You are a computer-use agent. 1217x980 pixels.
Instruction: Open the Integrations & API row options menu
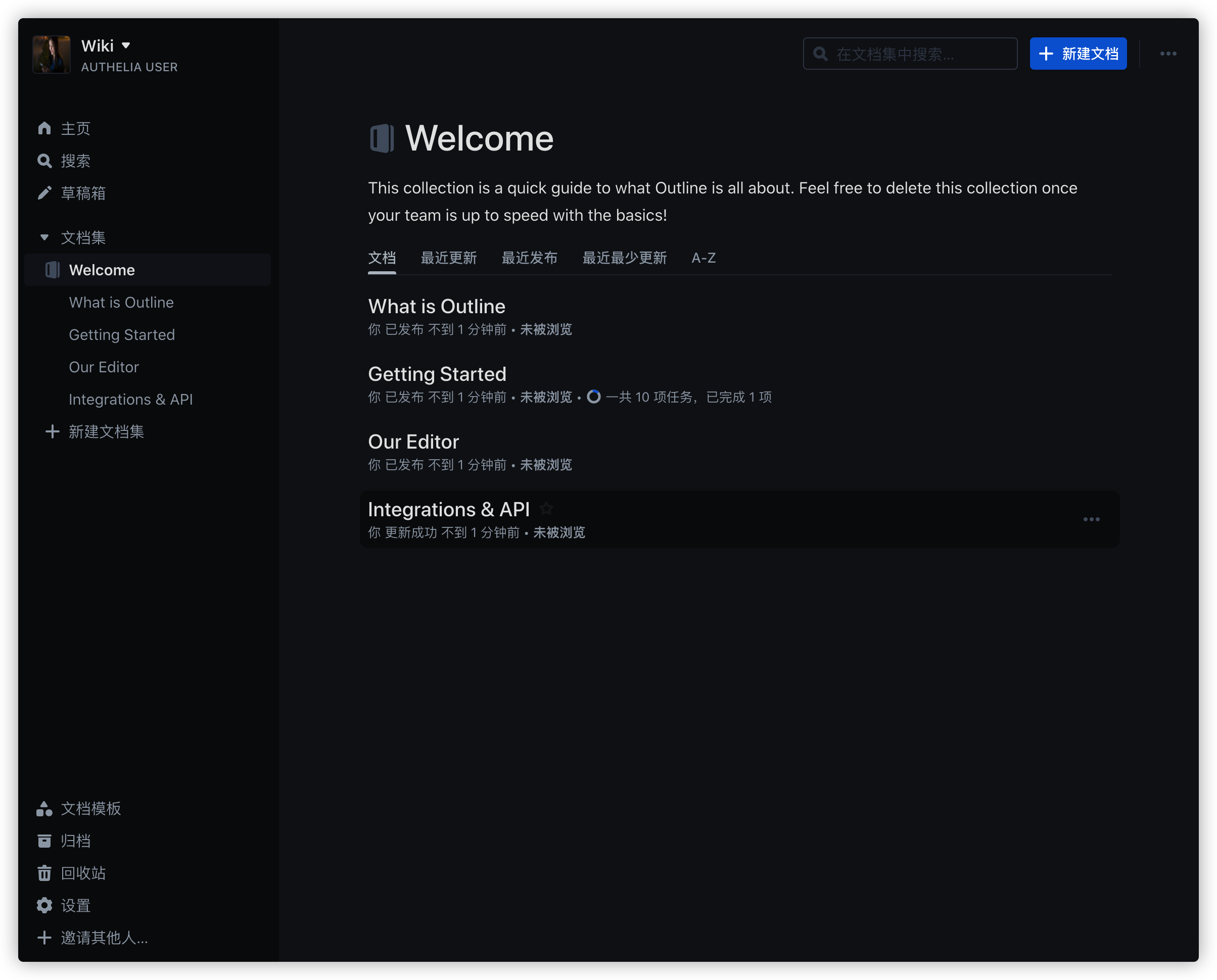1091,519
